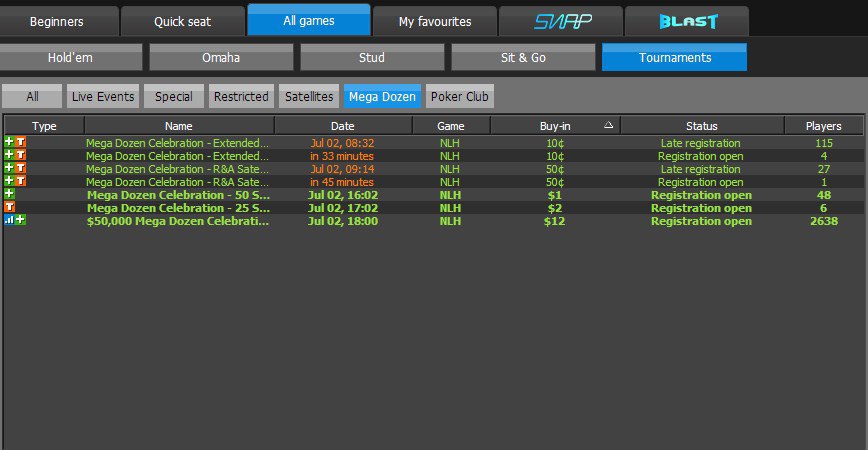Click green plus icon in 'in 45 minutes' row
Image resolution: width=868 pixels, height=450 pixels.
pyautogui.click(x=9, y=181)
